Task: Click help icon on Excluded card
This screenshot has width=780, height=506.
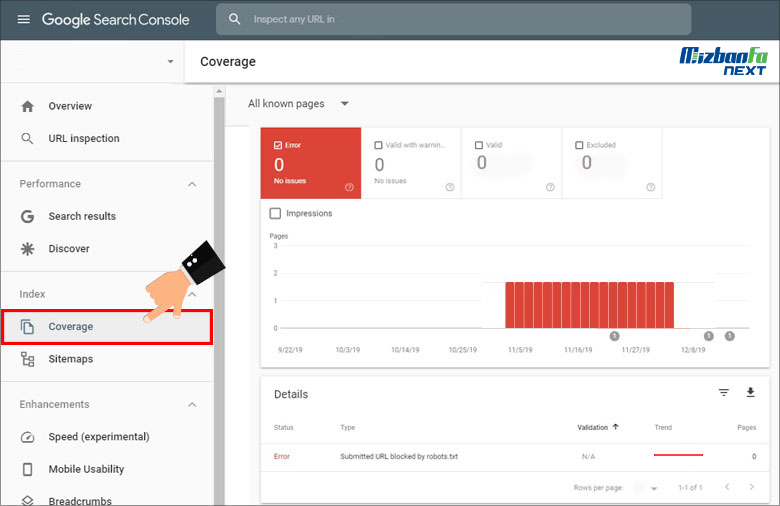Action: pos(650,187)
